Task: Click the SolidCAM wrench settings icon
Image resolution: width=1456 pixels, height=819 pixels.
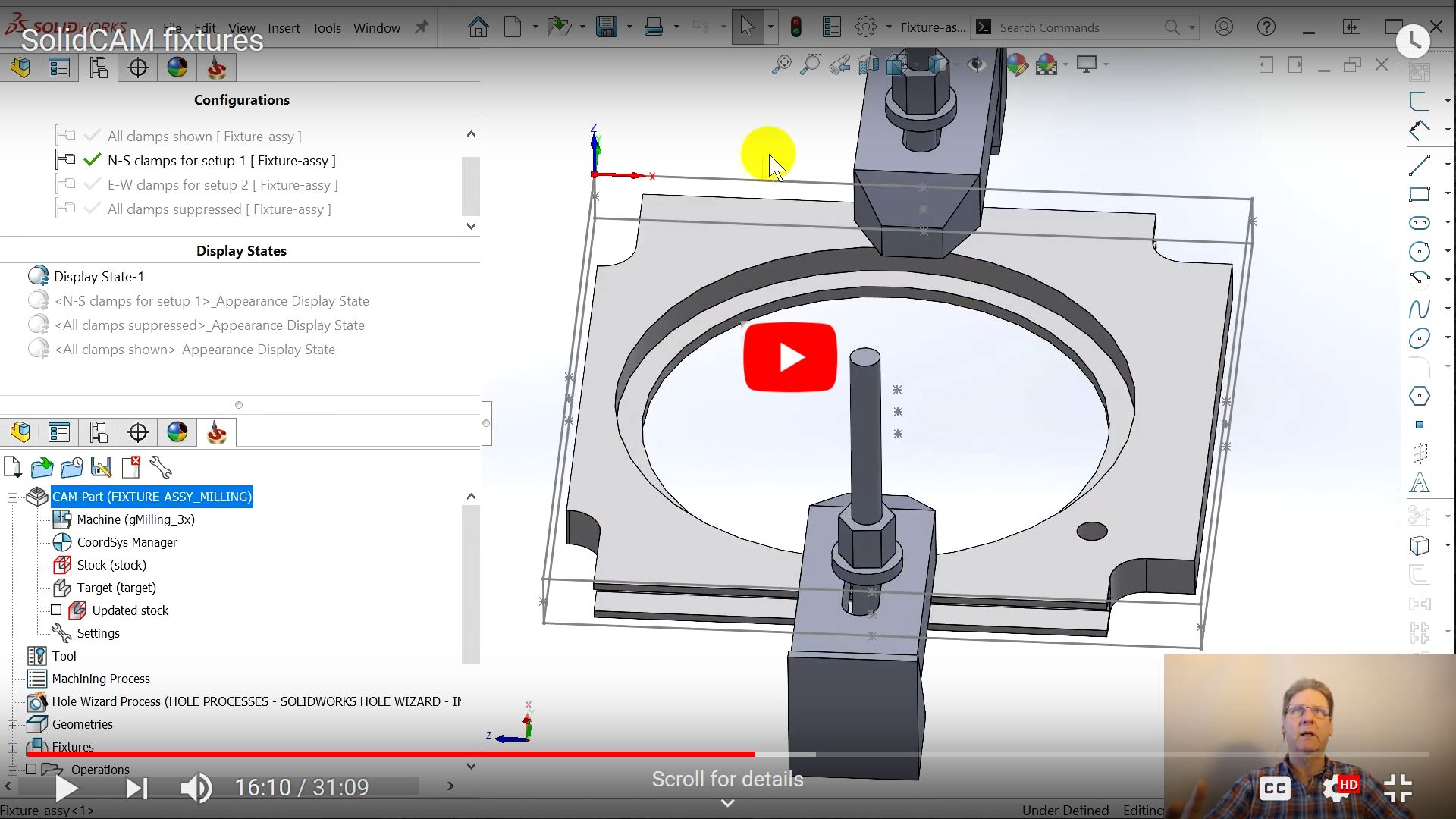Action: click(161, 466)
